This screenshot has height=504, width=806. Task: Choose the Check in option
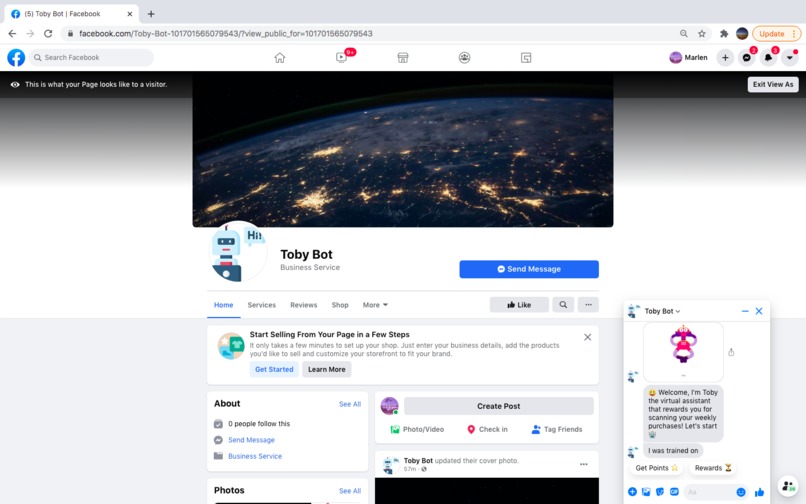487,429
